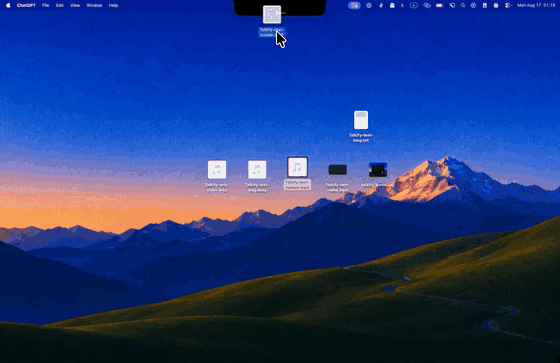Select the highlighted Talkify-test-human.mp3 file icon
Image resolution: width=560 pixels, height=363 pixels.
coord(297,167)
